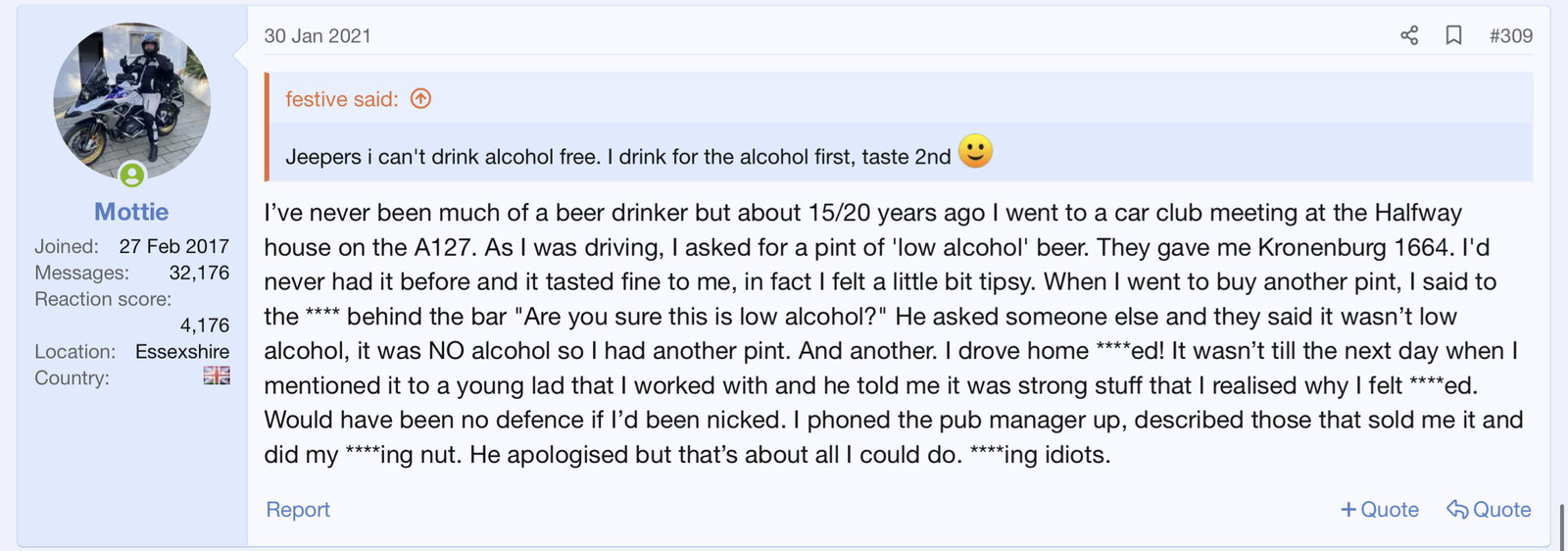Click the 4,176 reaction score value
Screen dimensions: 1568x551
pos(204,326)
